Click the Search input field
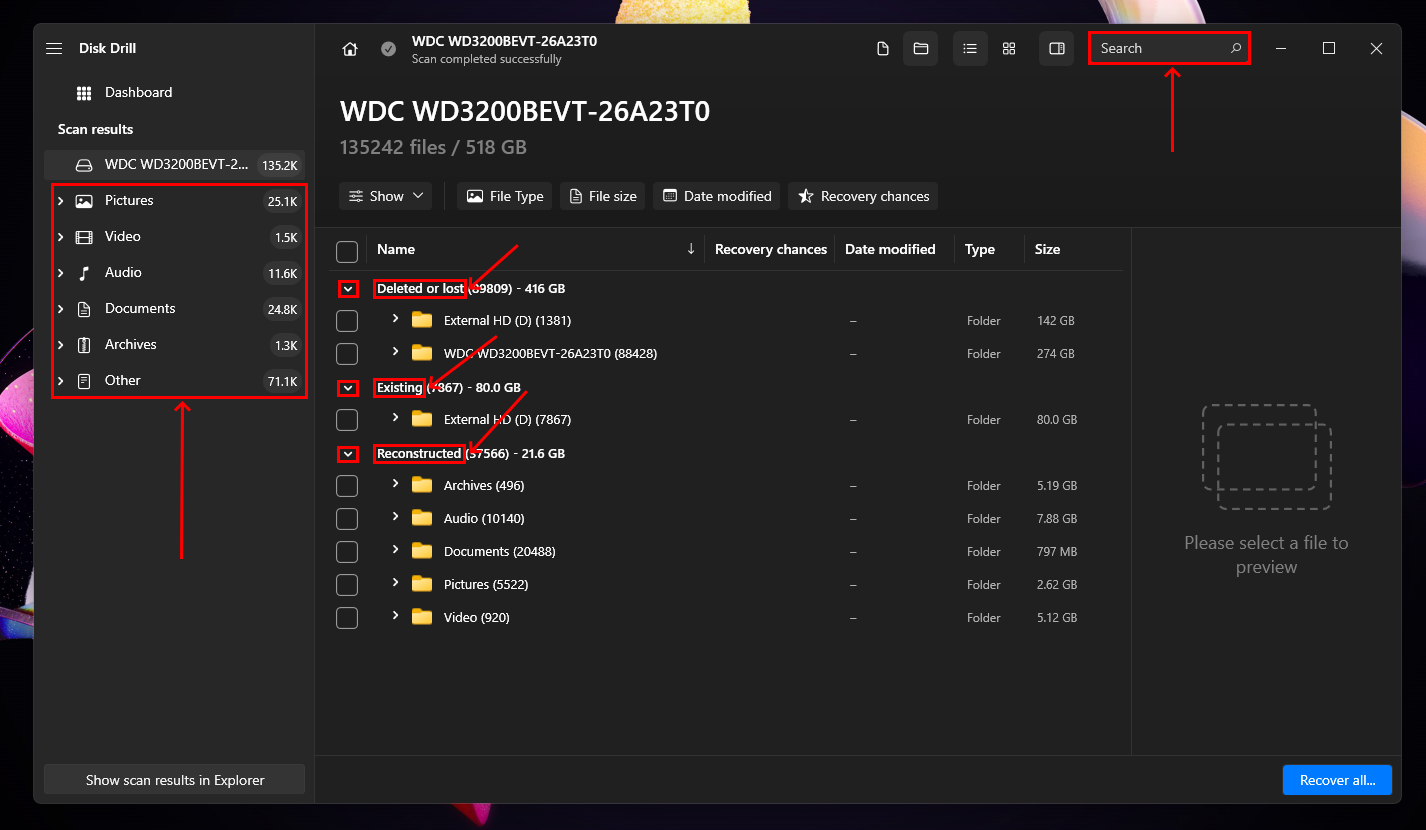Image resolution: width=1426 pixels, height=830 pixels. coord(1160,48)
